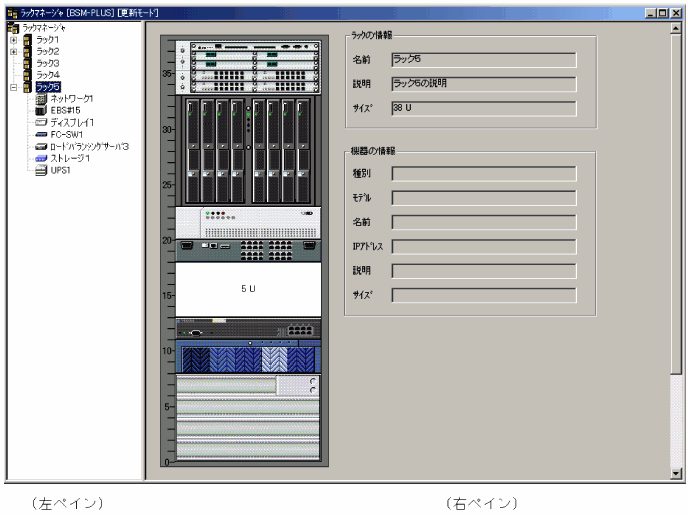Click the switch icon beside FC-SW1
This screenshot has width=688, height=515.
coord(40,133)
